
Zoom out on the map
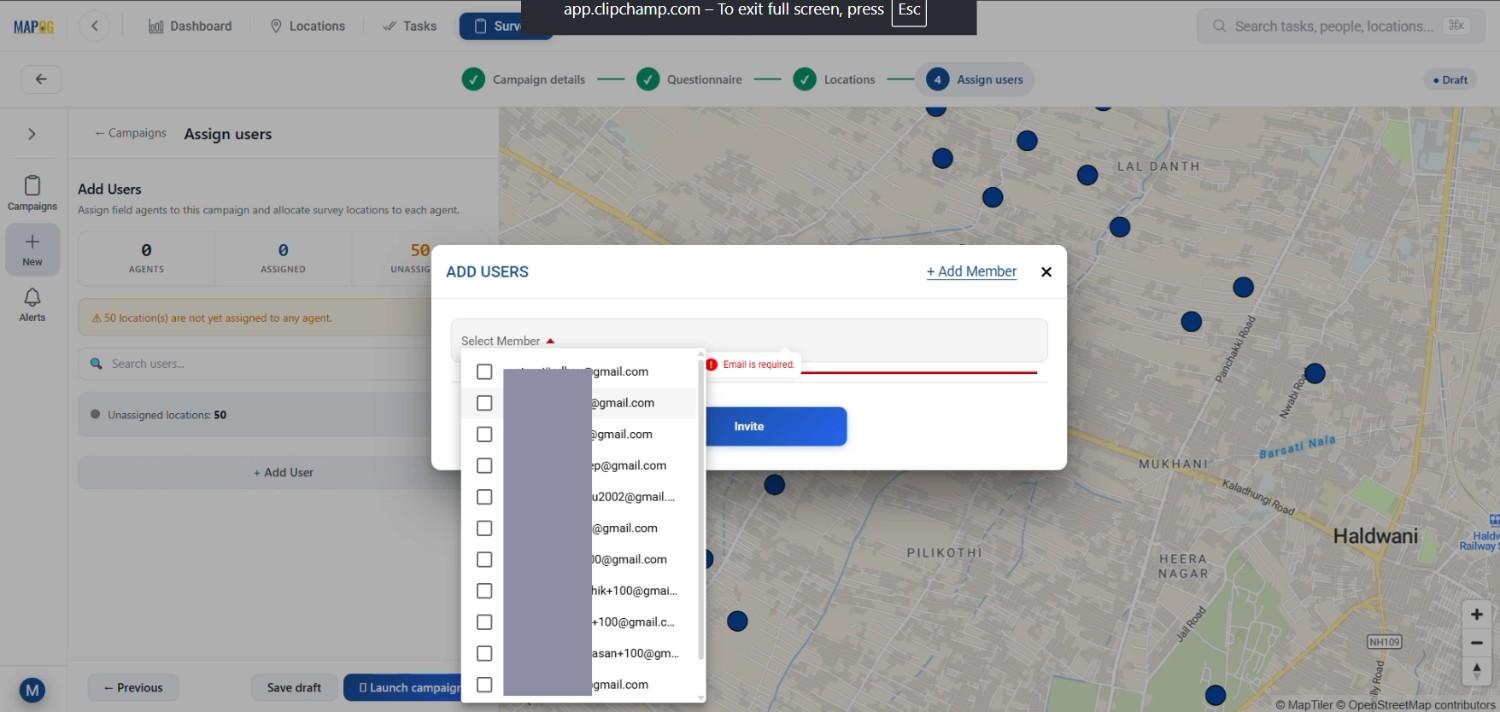click(1476, 642)
